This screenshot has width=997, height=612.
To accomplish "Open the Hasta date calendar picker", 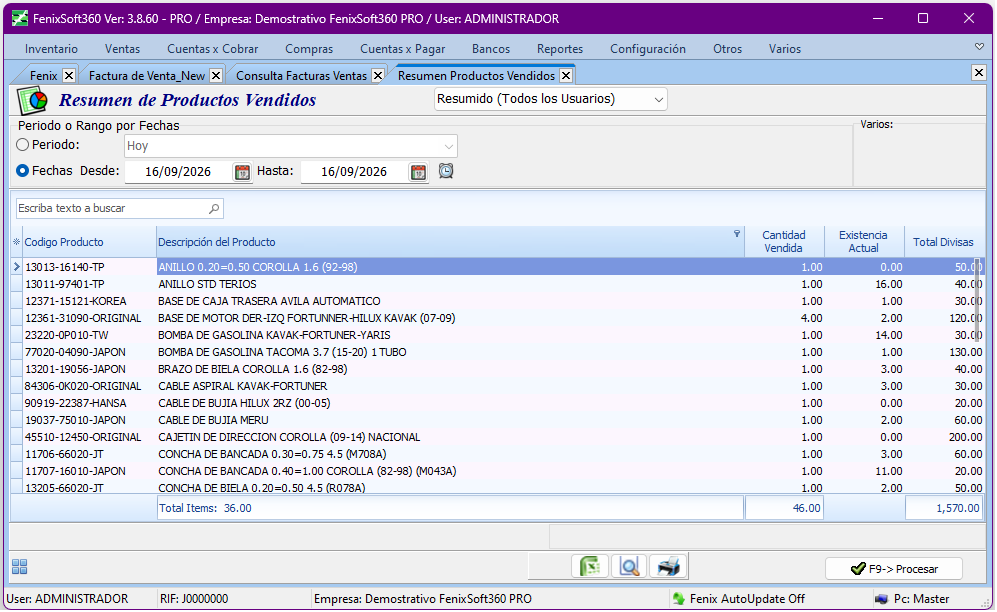I will pos(418,172).
